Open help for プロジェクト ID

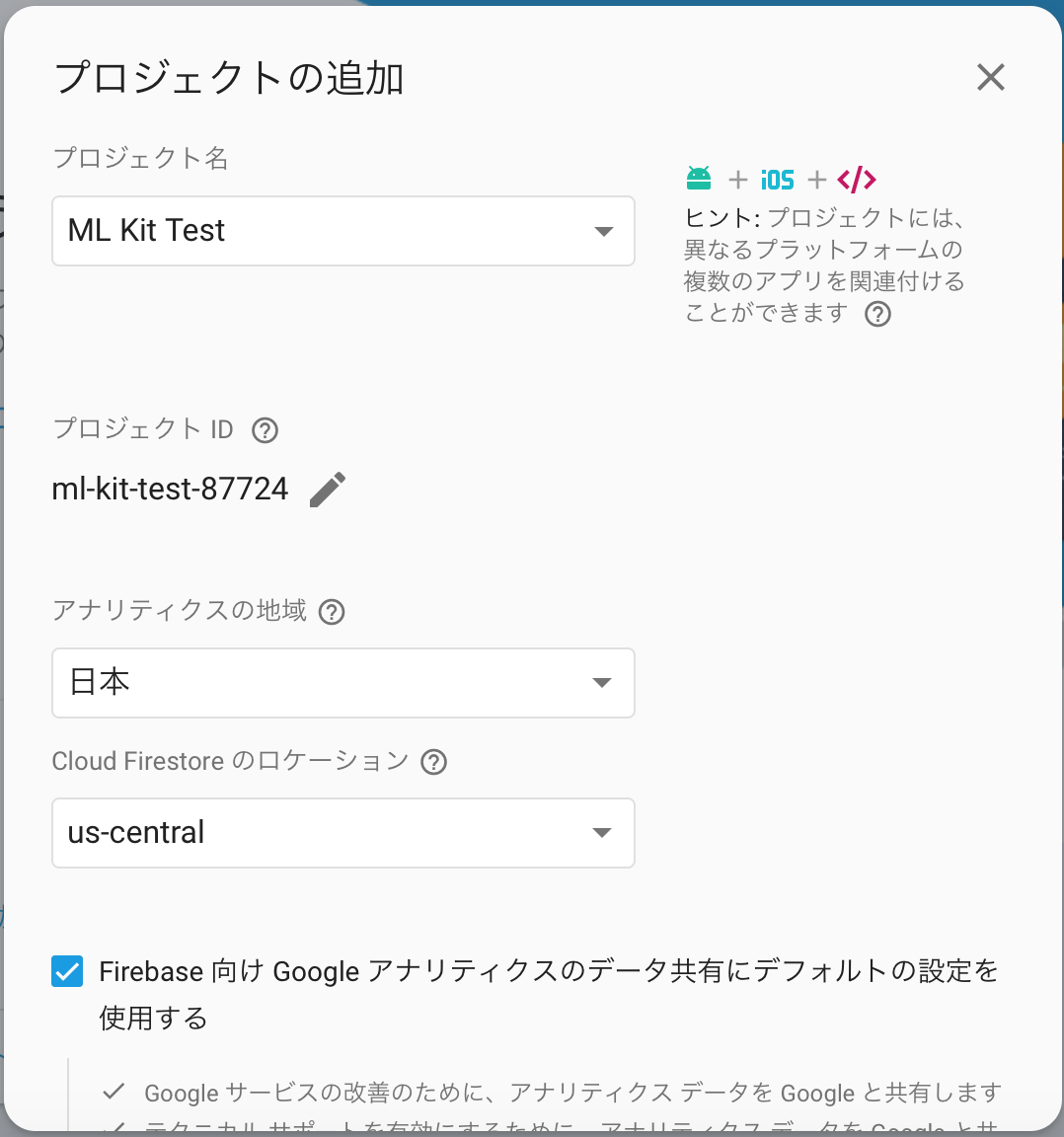(265, 430)
